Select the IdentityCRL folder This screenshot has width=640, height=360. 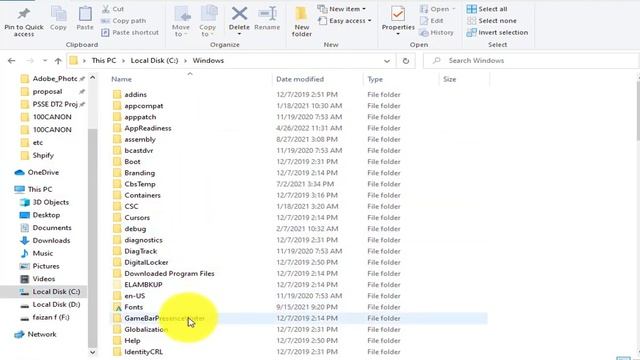(x=138, y=352)
